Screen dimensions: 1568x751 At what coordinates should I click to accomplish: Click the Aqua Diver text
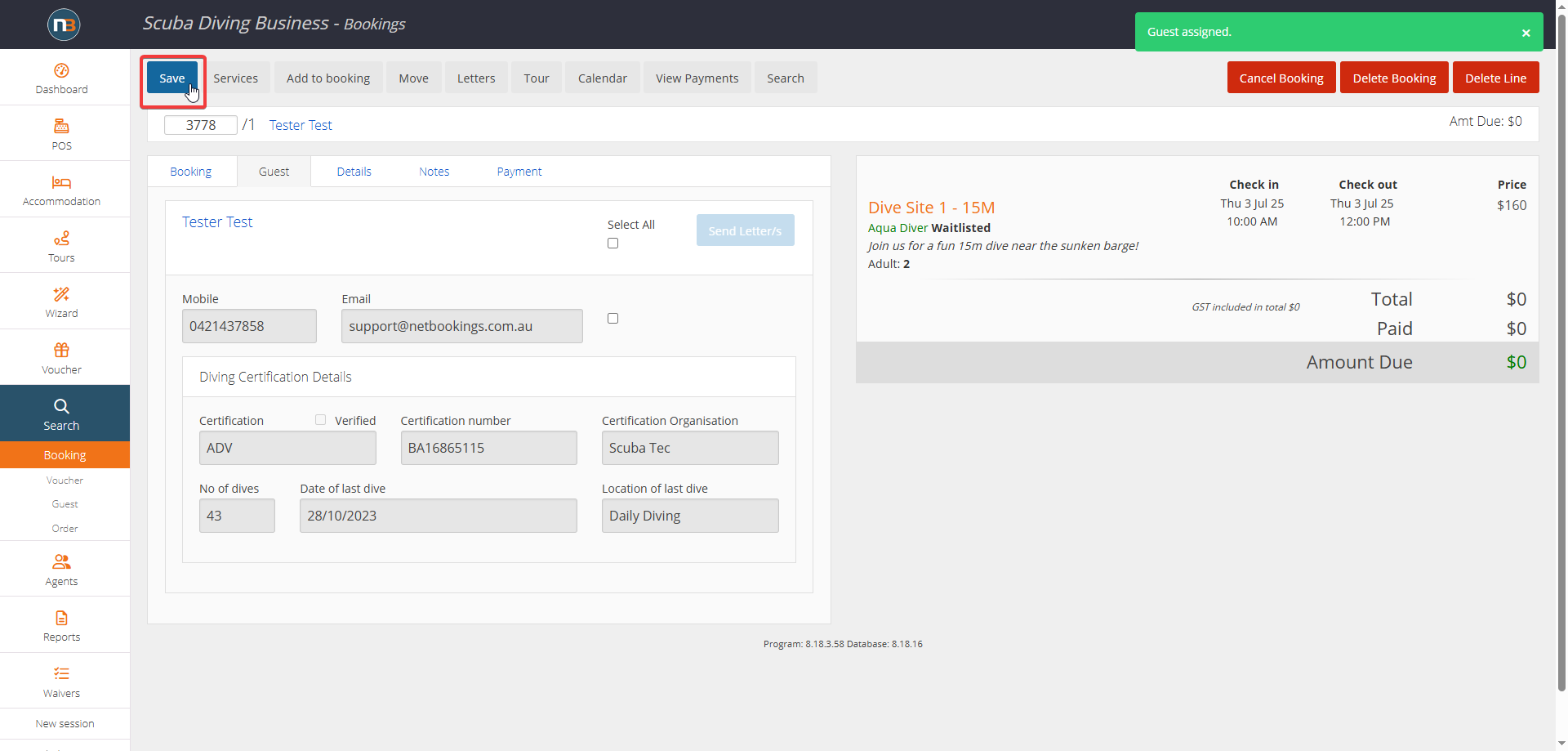[x=898, y=228]
